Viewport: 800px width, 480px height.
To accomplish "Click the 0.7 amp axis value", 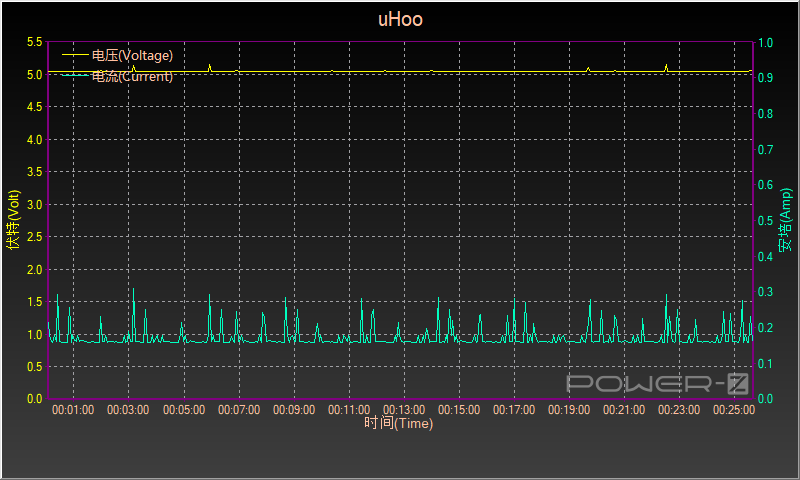I will pyautogui.click(x=765, y=149).
